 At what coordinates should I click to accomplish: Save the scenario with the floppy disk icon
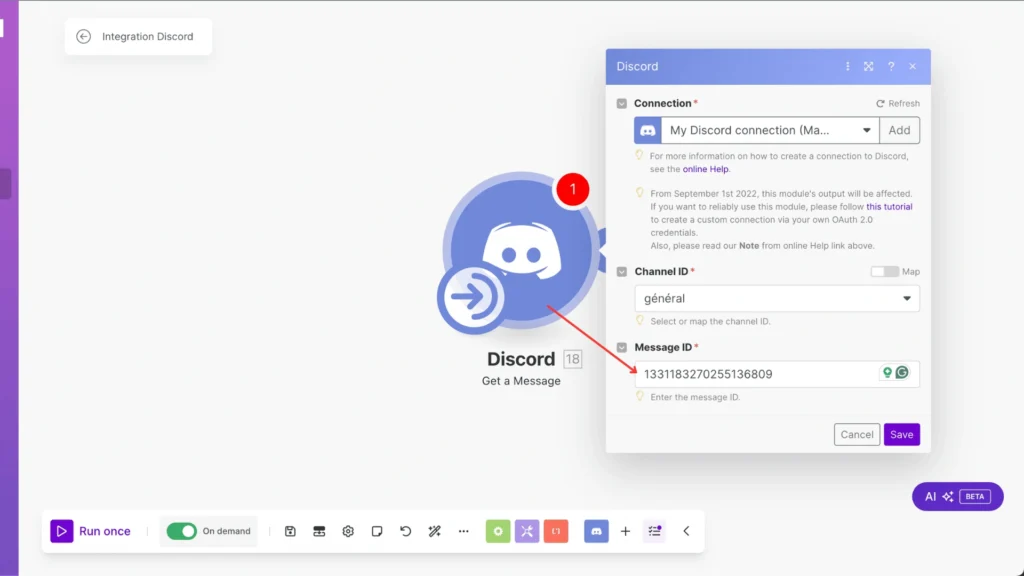290,531
